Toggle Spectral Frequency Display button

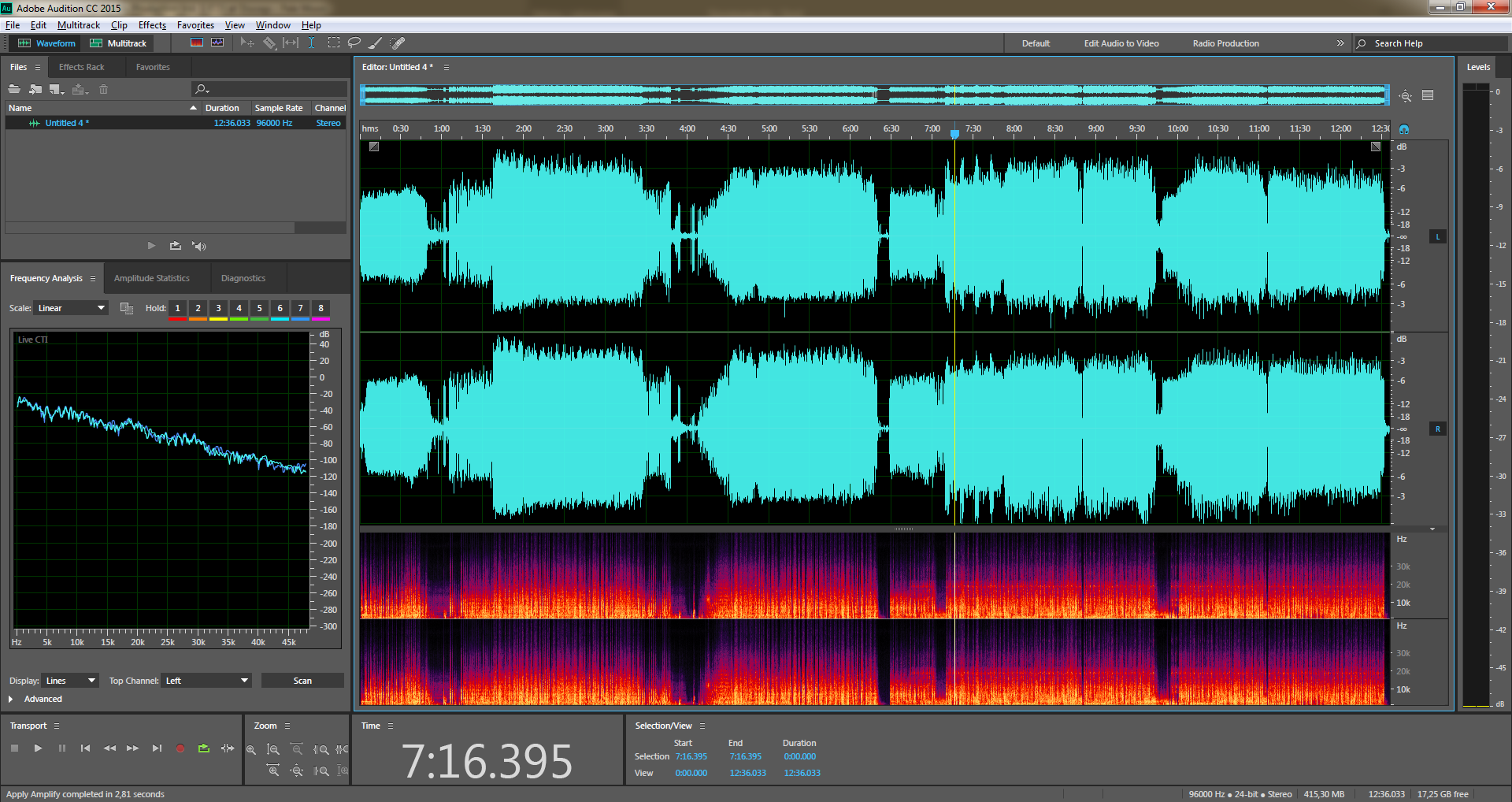pos(197,43)
